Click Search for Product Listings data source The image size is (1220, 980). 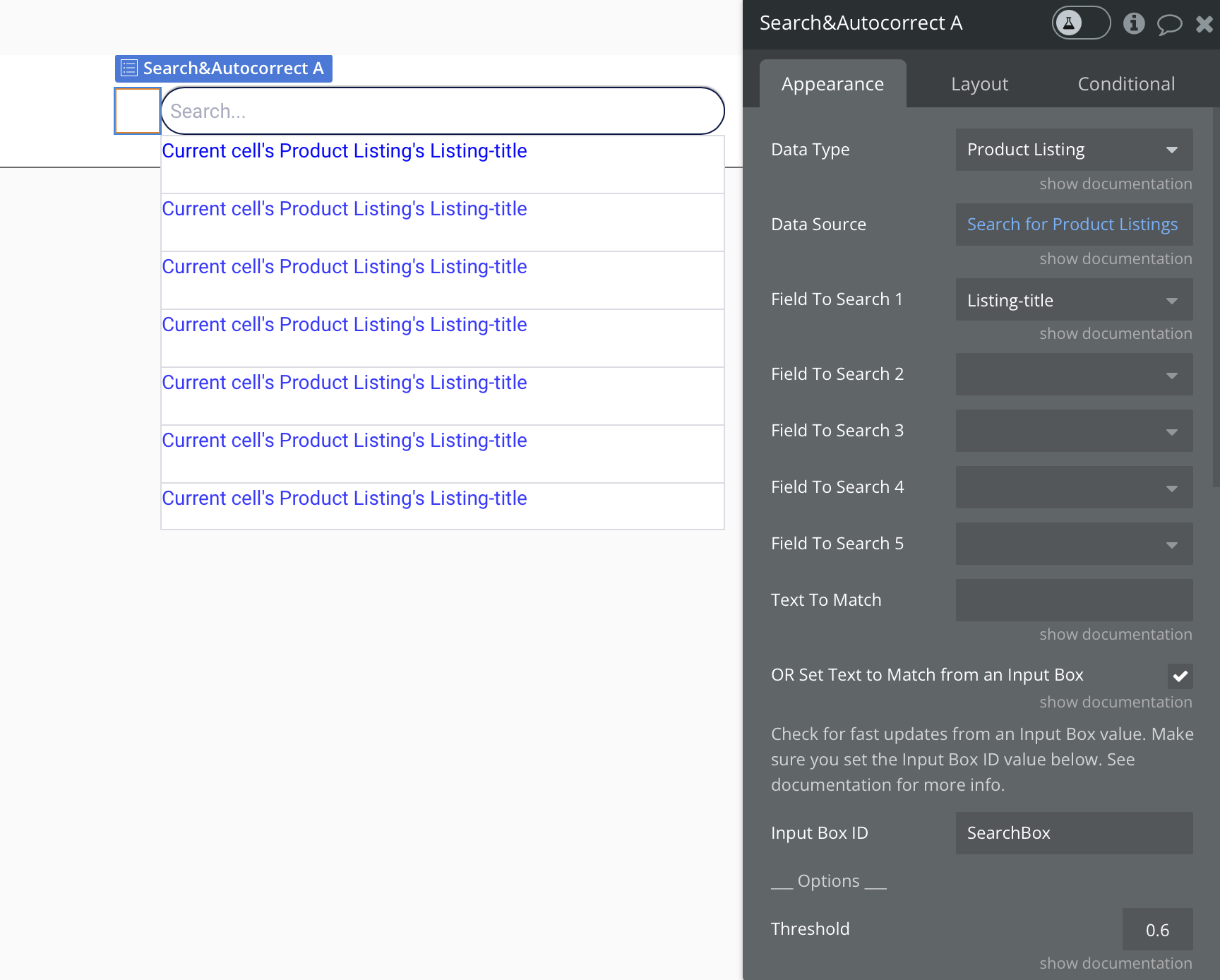click(1074, 225)
